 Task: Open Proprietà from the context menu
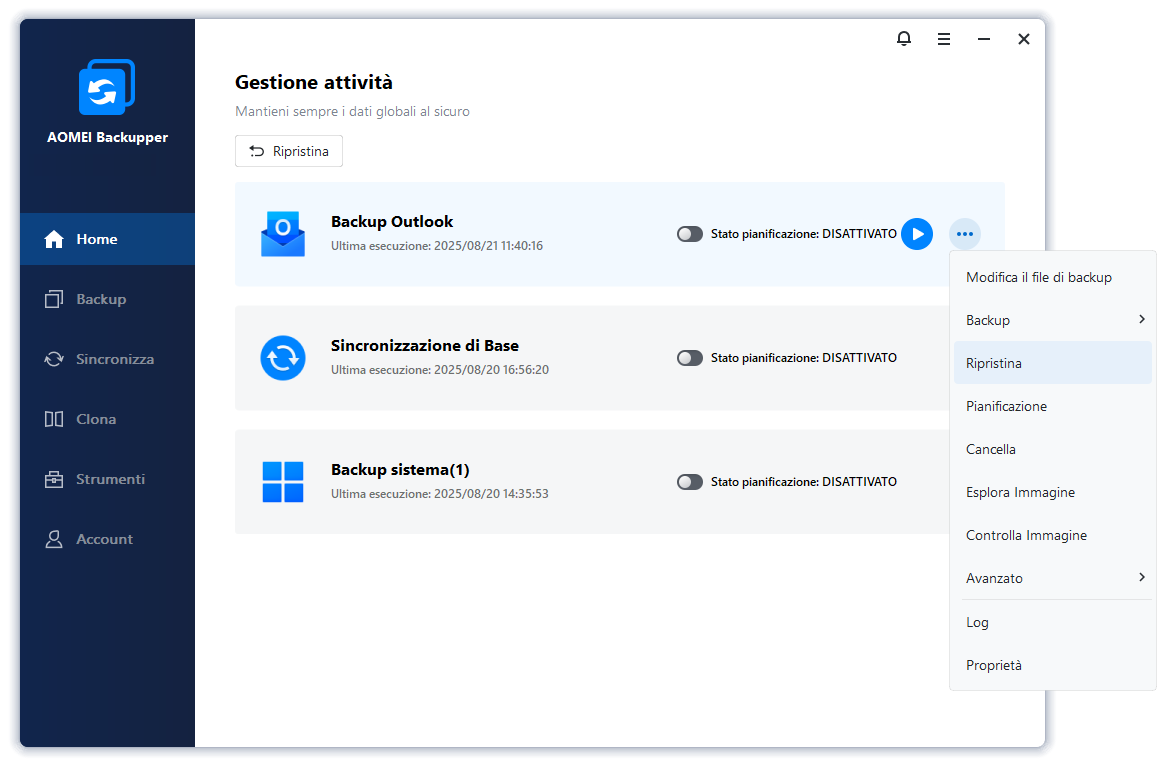pyautogui.click(x=994, y=665)
